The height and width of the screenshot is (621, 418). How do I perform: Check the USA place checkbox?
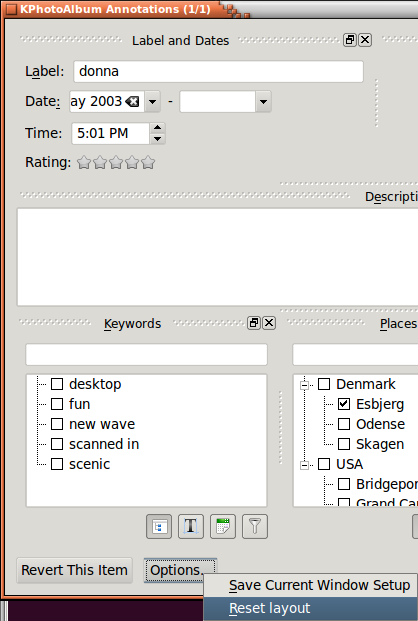[x=324, y=464]
